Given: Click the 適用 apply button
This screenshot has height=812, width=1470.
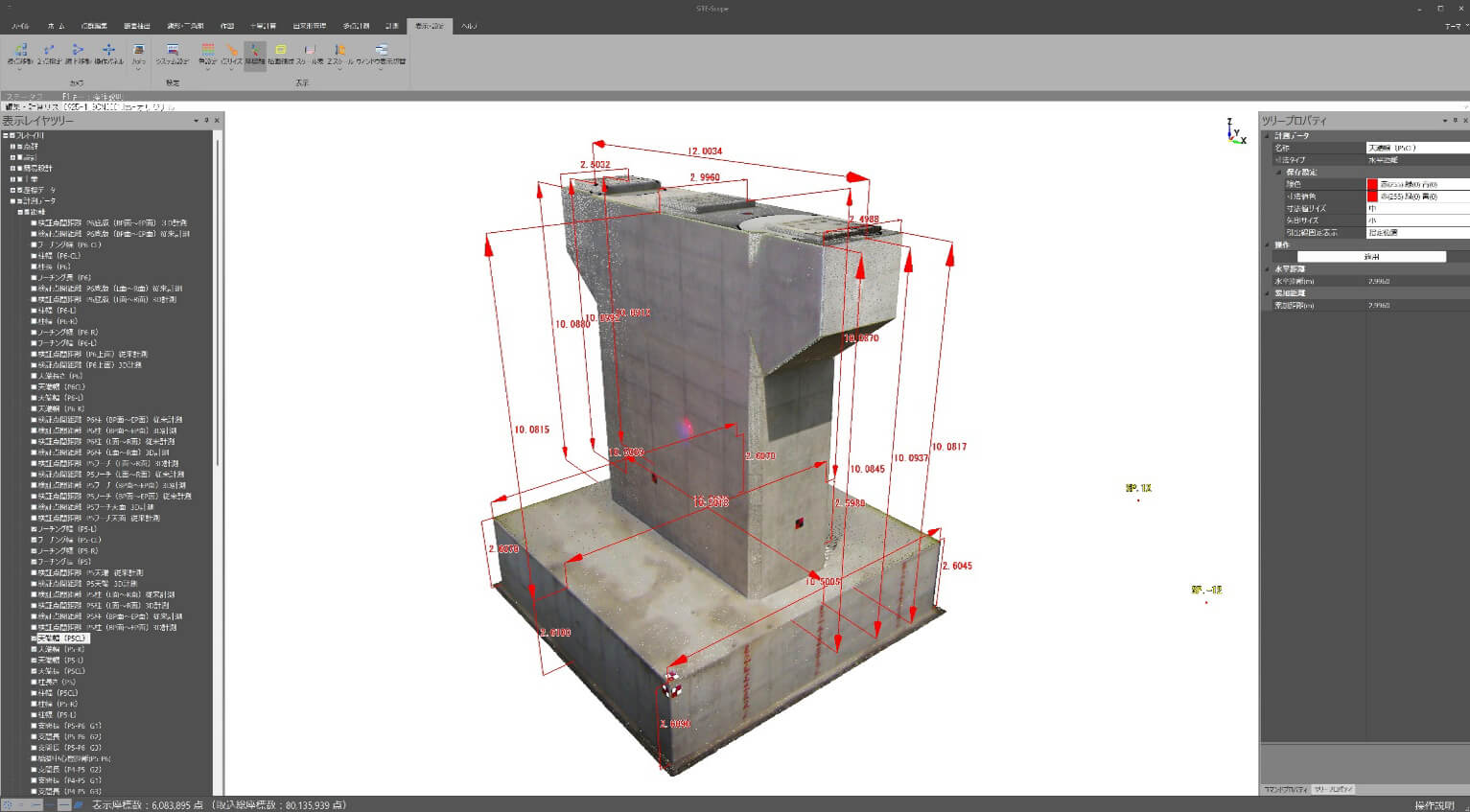Looking at the screenshot, I should point(1371,257).
